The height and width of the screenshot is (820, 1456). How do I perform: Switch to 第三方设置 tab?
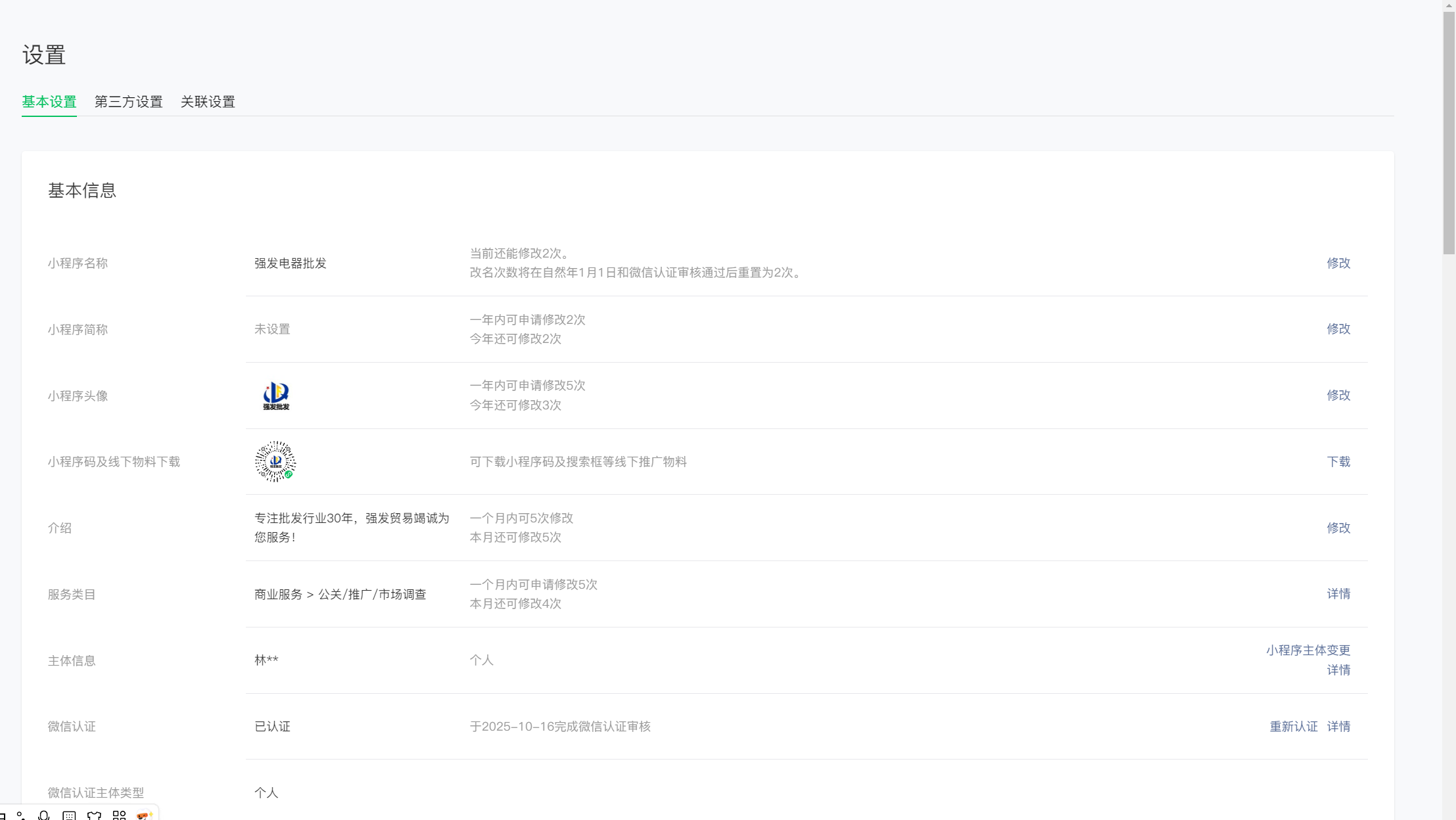[x=129, y=102]
